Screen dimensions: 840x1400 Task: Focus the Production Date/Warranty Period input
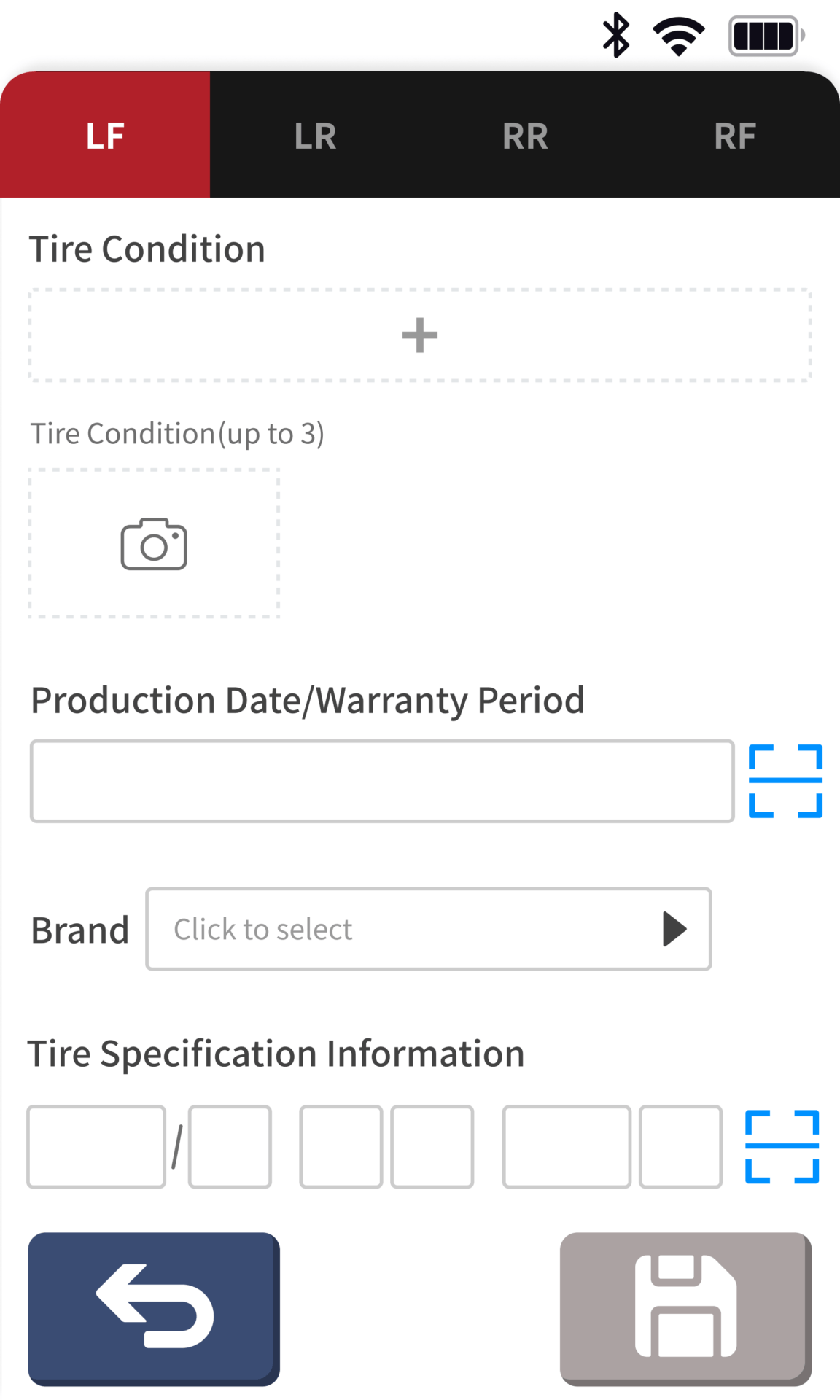(382, 781)
